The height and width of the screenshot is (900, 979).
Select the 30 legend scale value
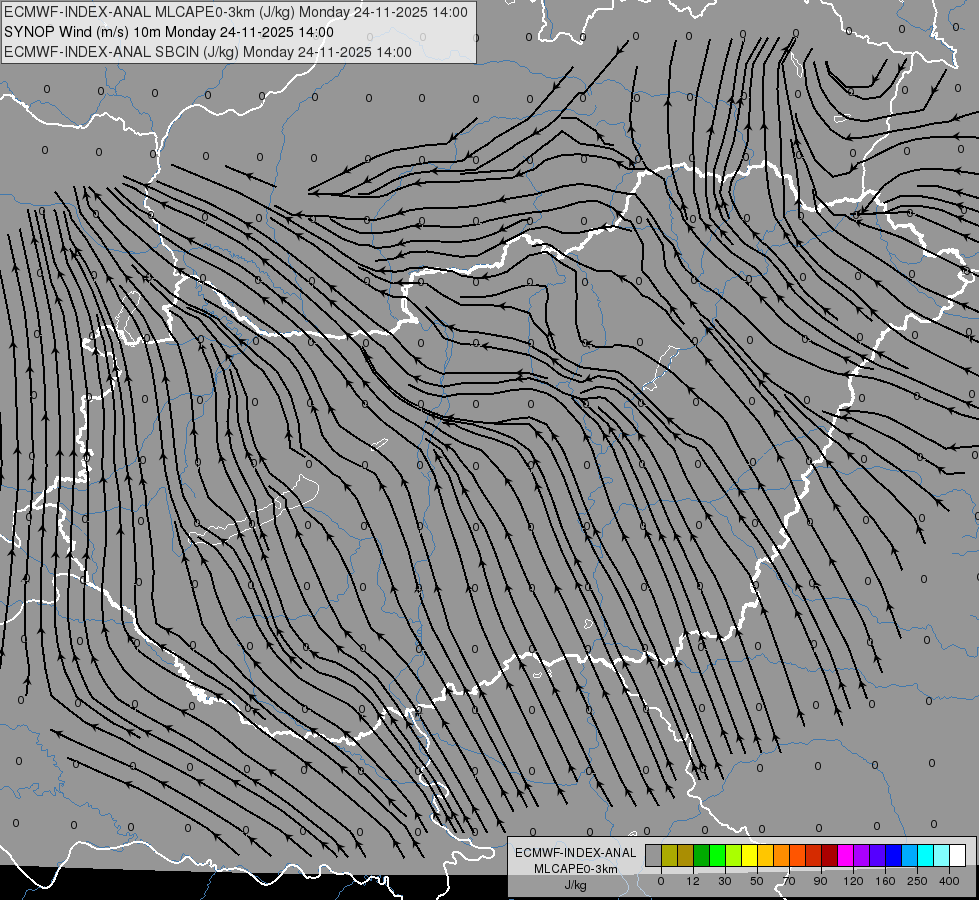(x=725, y=881)
